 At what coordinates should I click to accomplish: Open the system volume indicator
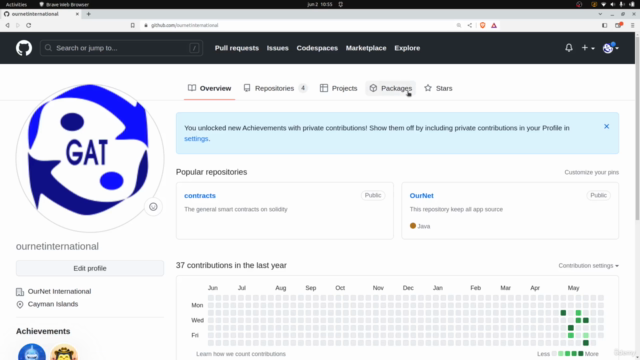pyautogui.click(x=613, y=4)
